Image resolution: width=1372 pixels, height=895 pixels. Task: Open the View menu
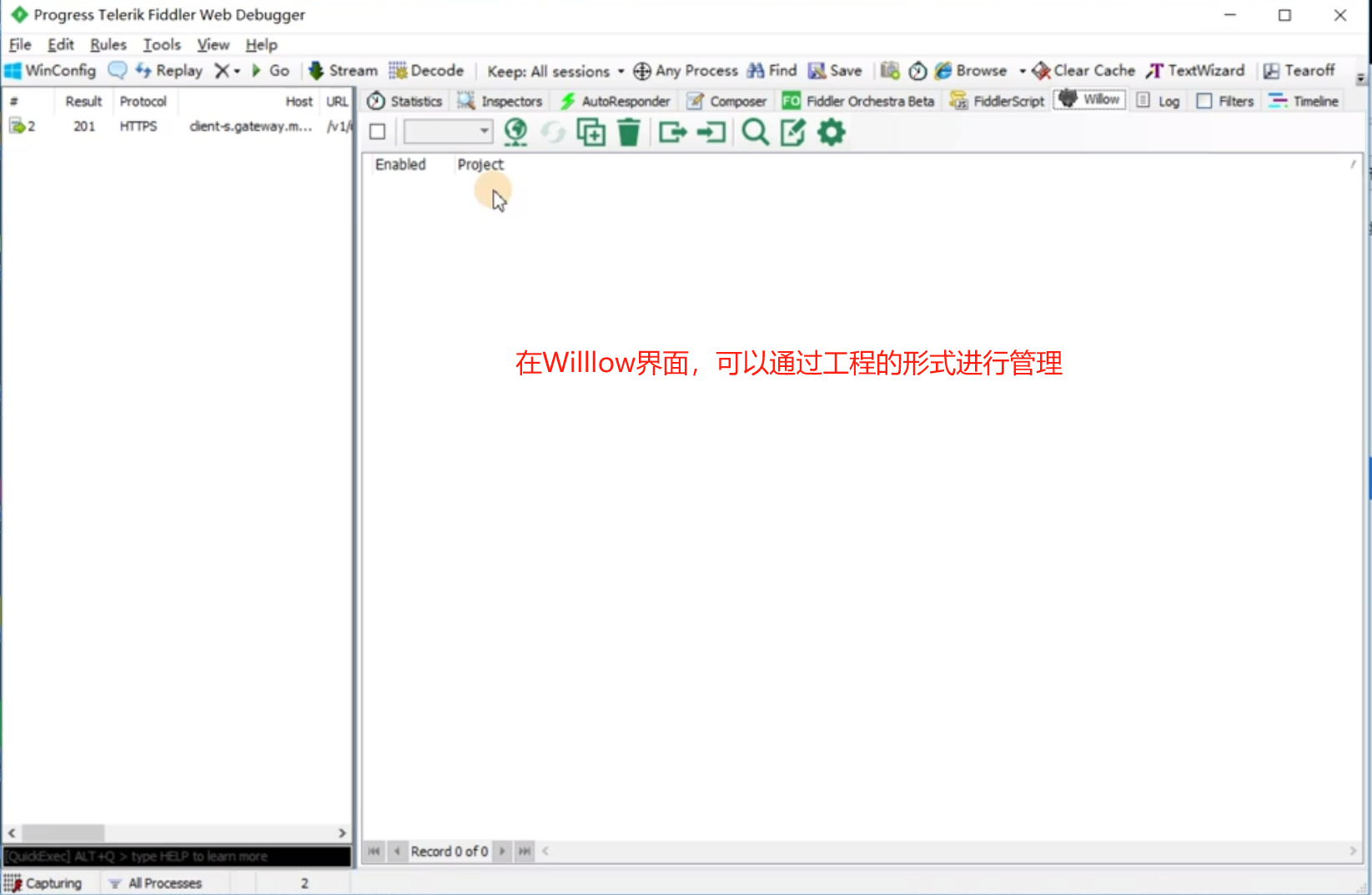tap(214, 45)
